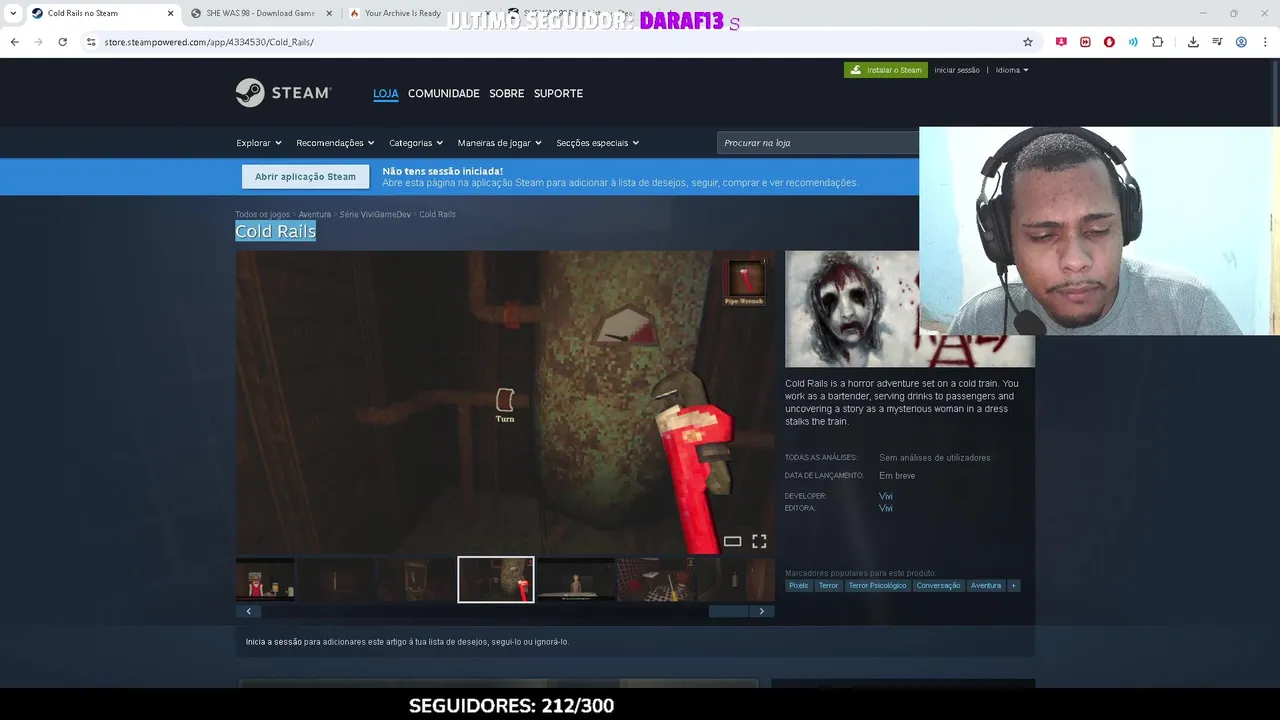
Task: Click Abrir aplicação Steam button
Action: pos(305,177)
